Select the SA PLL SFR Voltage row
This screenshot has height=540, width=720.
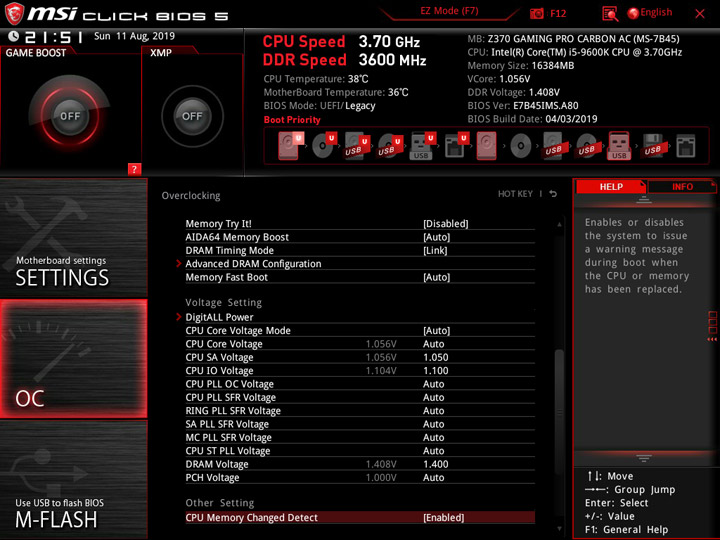tap(360, 424)
